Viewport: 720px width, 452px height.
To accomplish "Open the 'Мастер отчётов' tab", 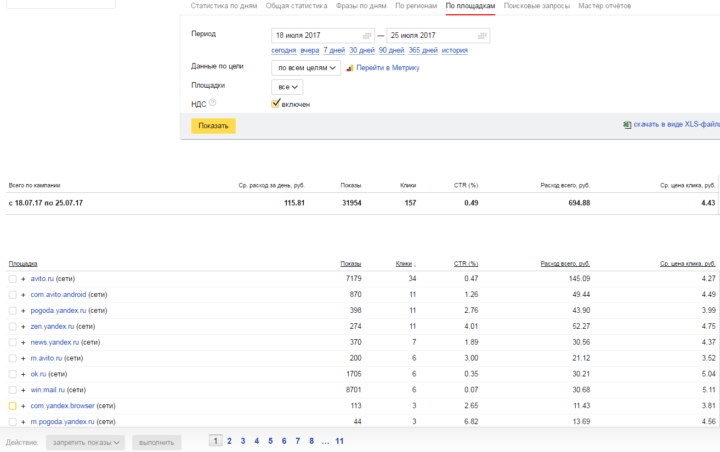I will click(604, 6).
